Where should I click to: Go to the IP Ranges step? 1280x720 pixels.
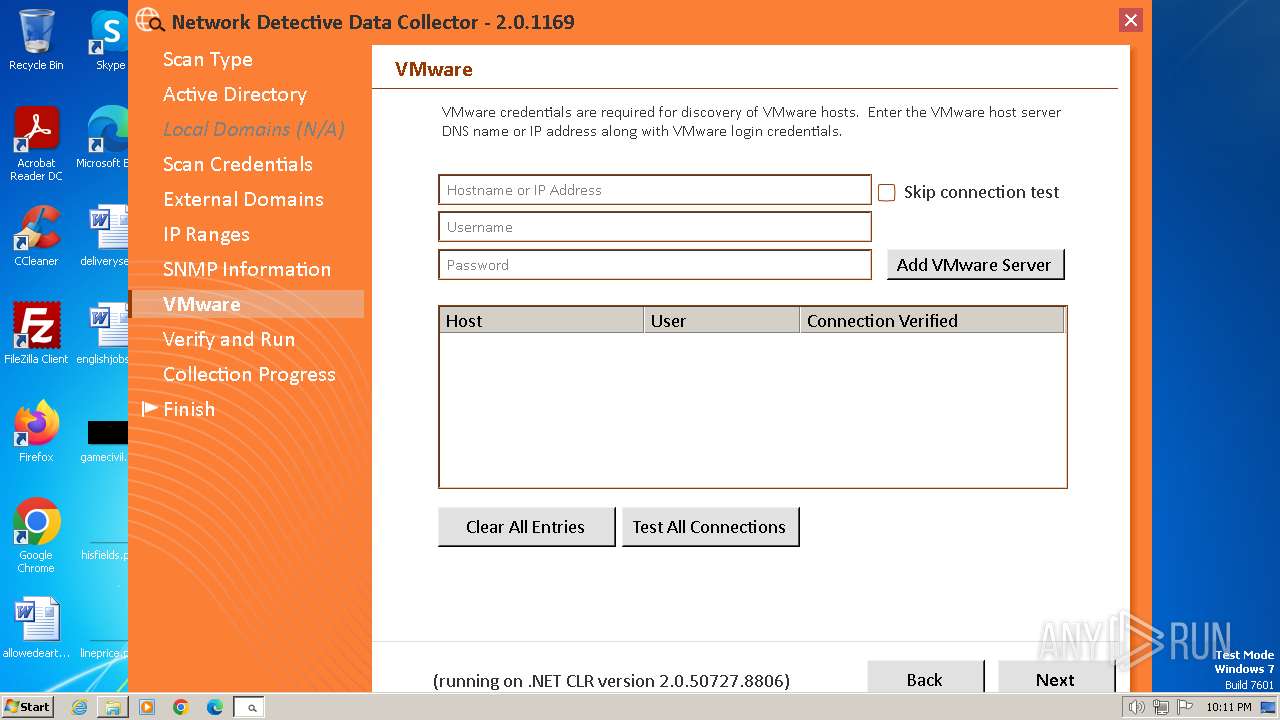206,234
